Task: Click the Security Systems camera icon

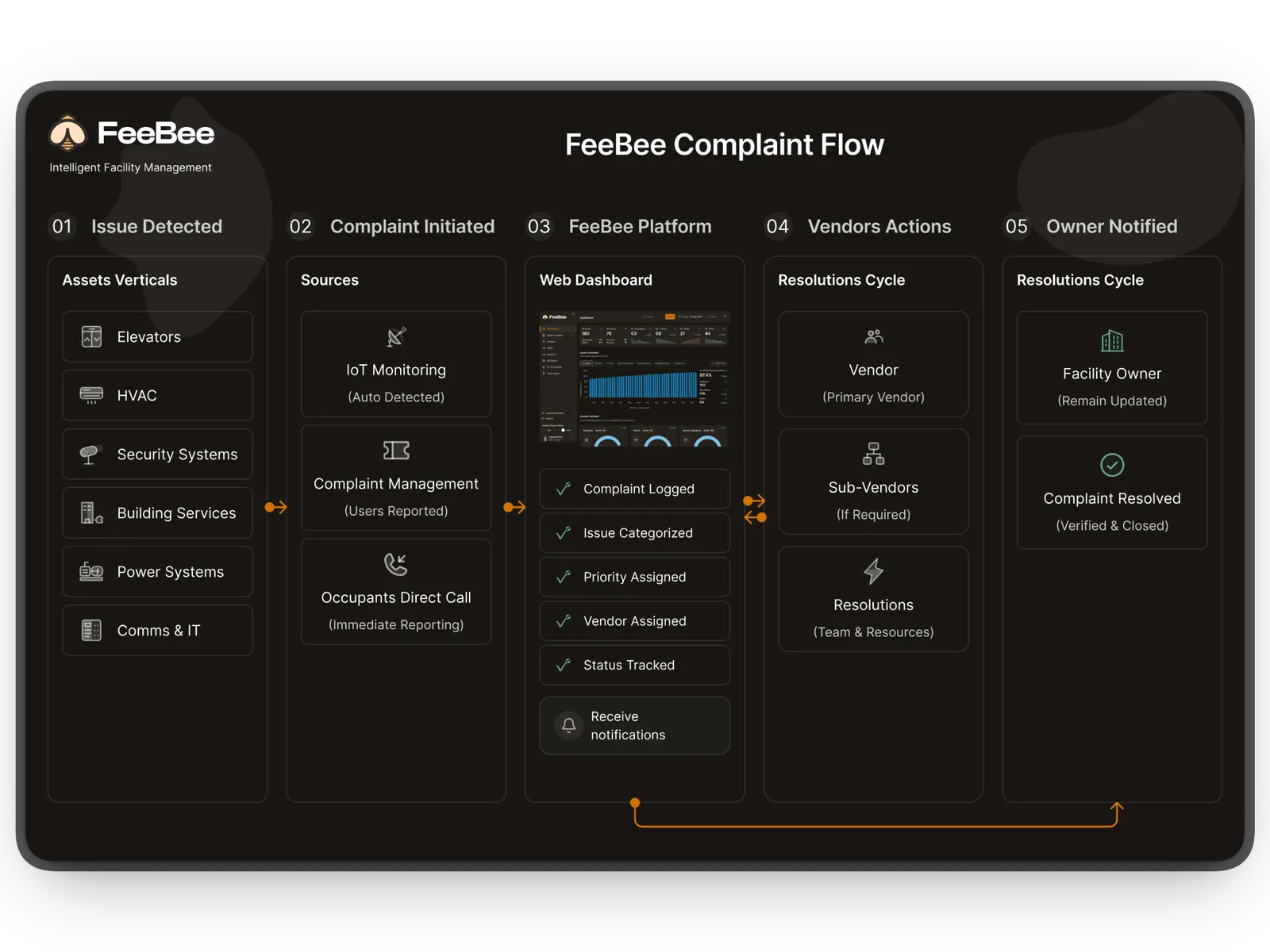Action: pyautogui.click(x=90, y=454)
